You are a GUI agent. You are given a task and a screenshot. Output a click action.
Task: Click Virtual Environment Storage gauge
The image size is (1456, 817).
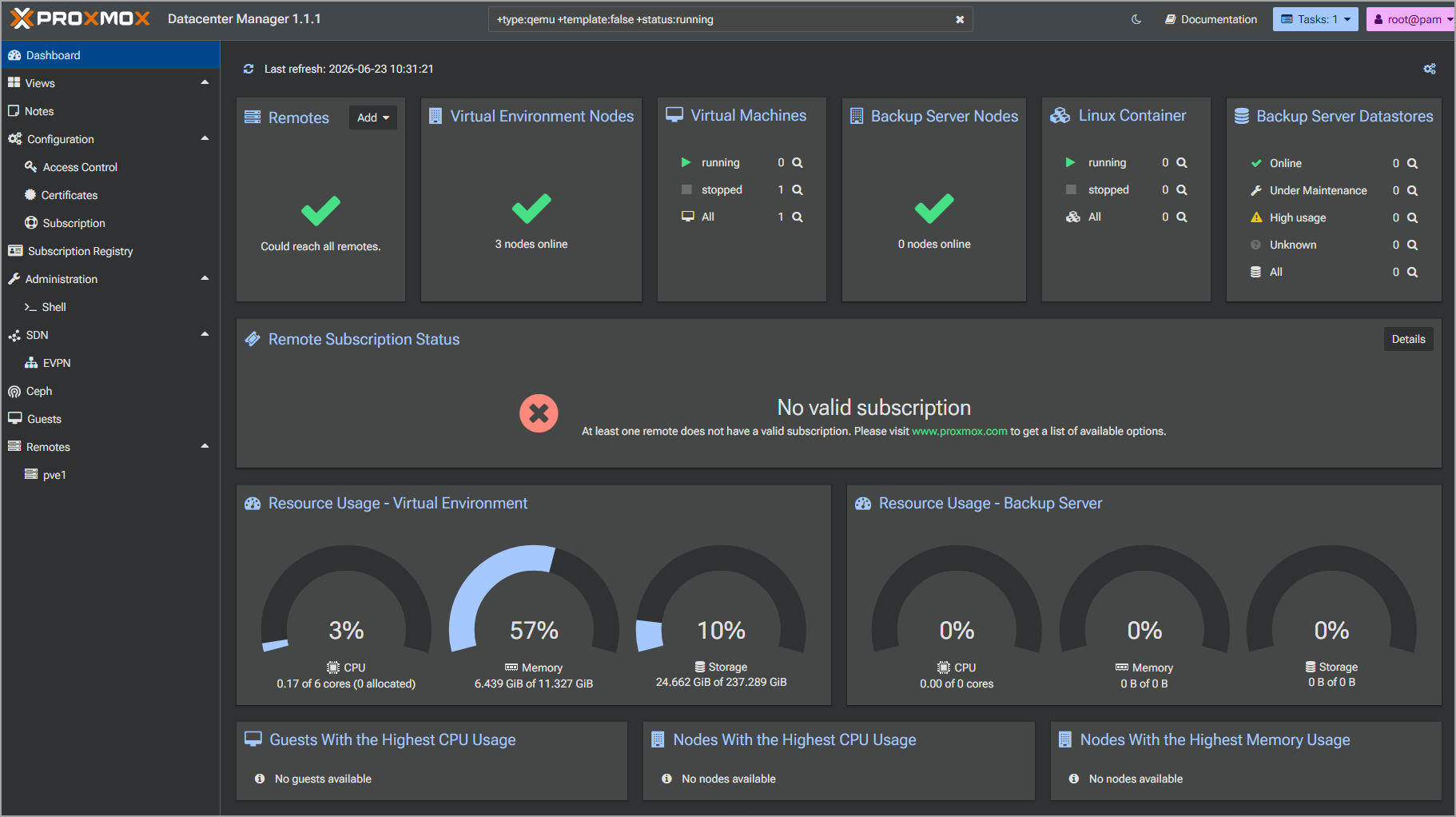pos(721,599)
